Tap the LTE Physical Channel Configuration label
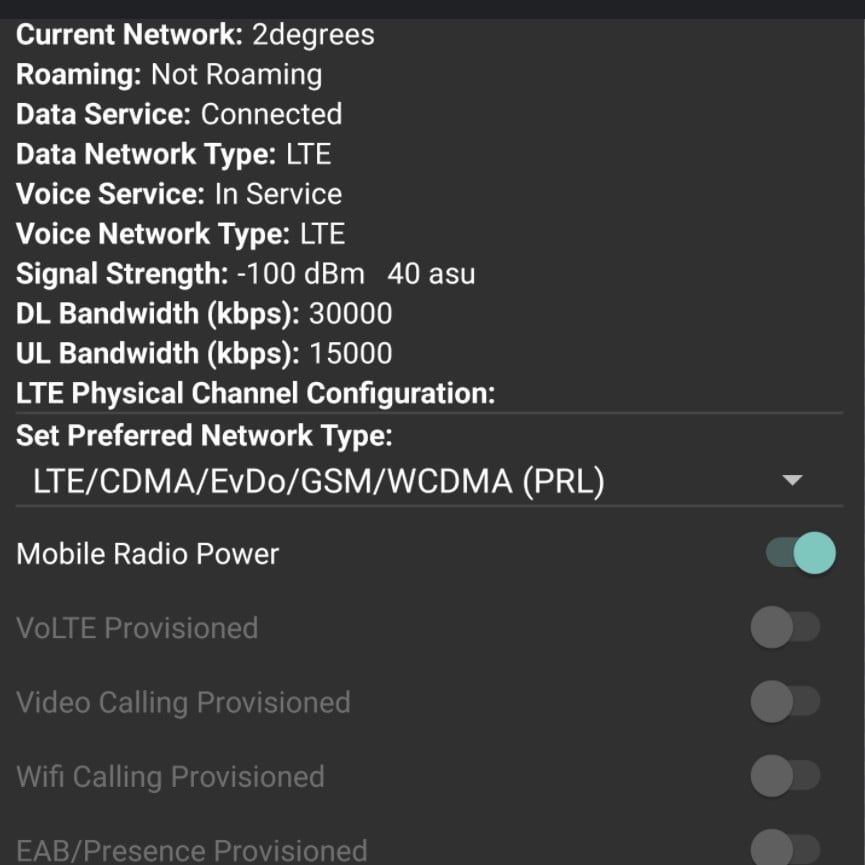The image size is (865, 865). coord(255,394)
